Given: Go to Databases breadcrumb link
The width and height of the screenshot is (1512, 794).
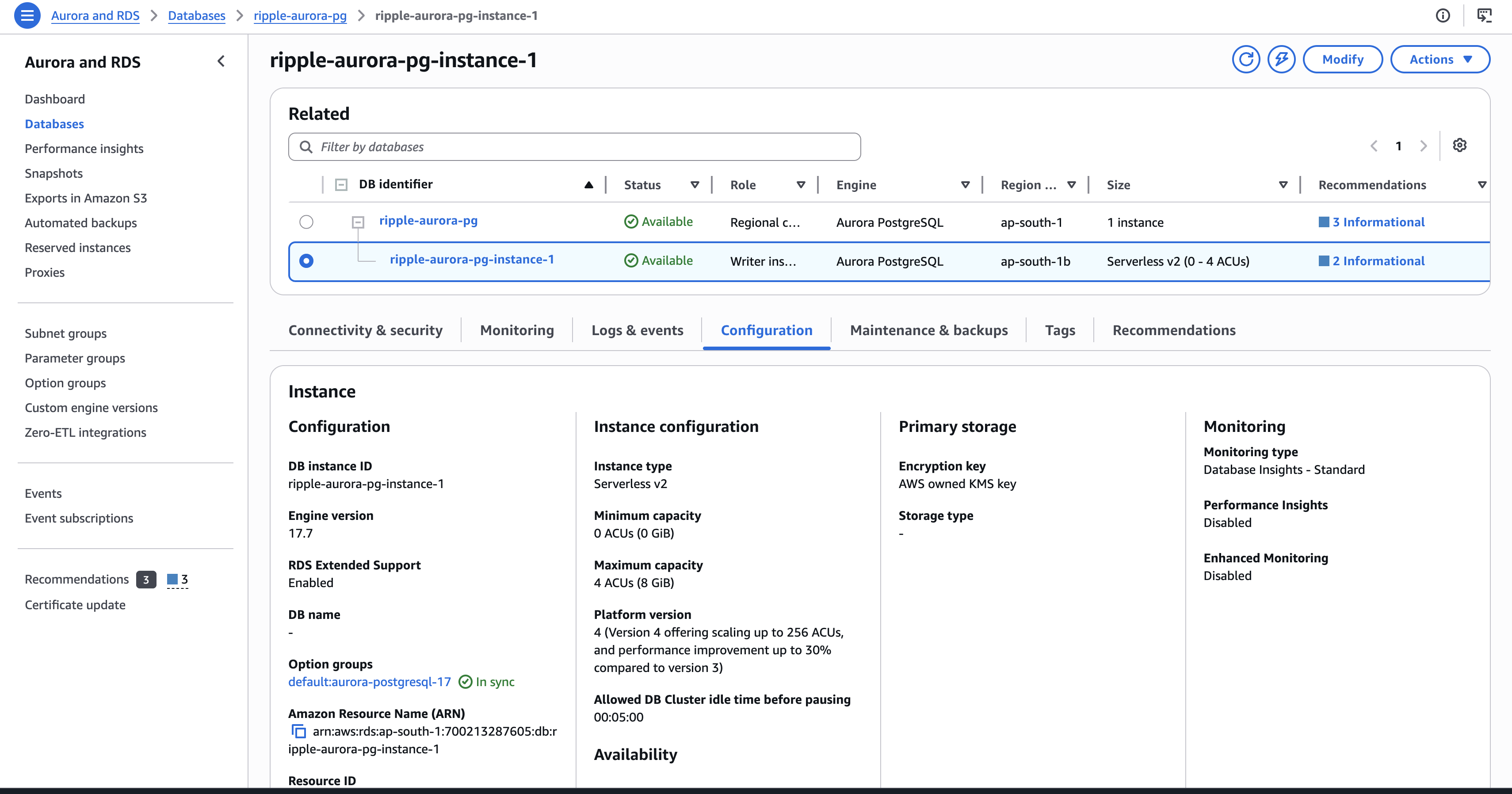Looking at the screenshot, I should [x=197, y=16].
